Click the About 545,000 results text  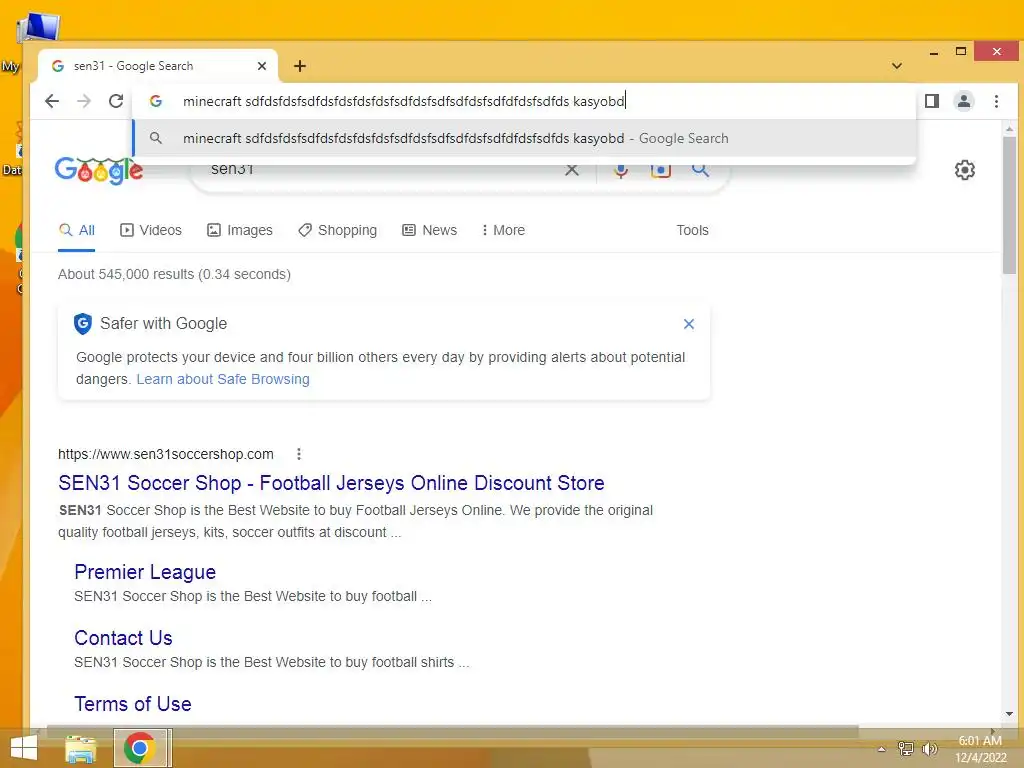[x=174, y=274]
